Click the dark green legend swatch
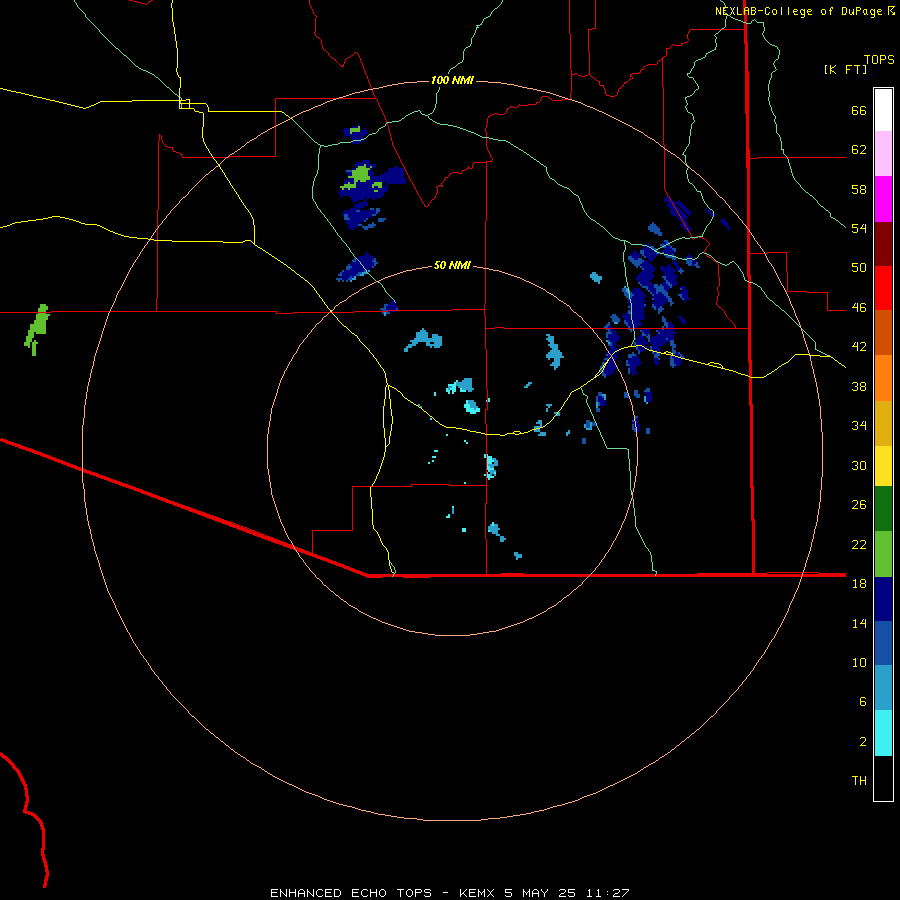 click(883, 509)
